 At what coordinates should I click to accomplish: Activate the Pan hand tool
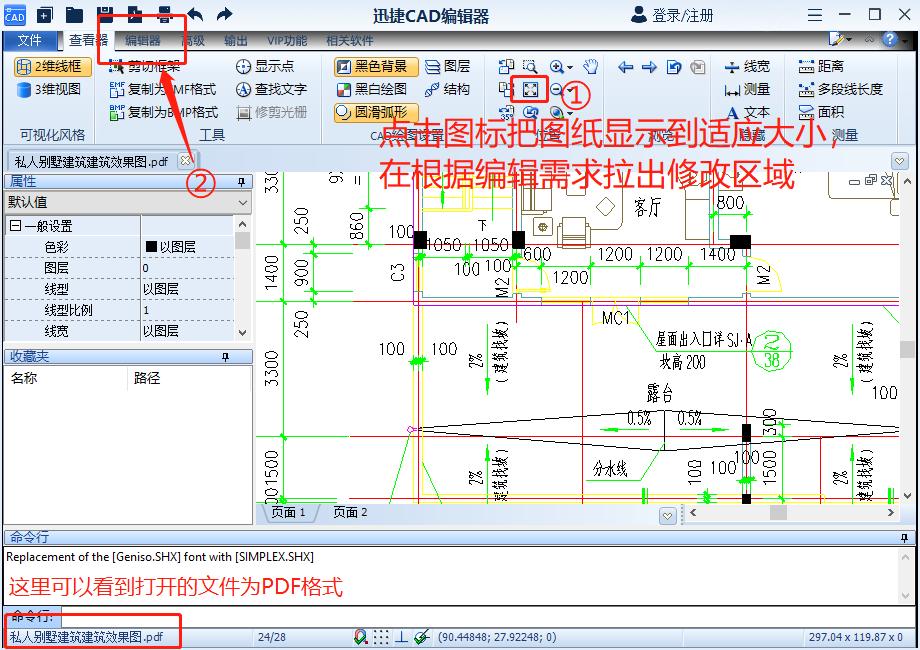click(588, 65)
